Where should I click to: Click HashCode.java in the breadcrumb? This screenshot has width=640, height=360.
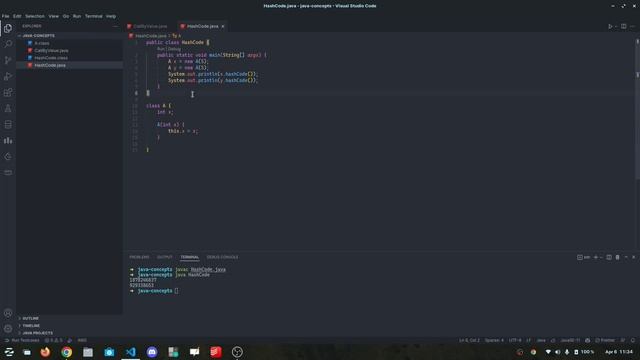151,36
